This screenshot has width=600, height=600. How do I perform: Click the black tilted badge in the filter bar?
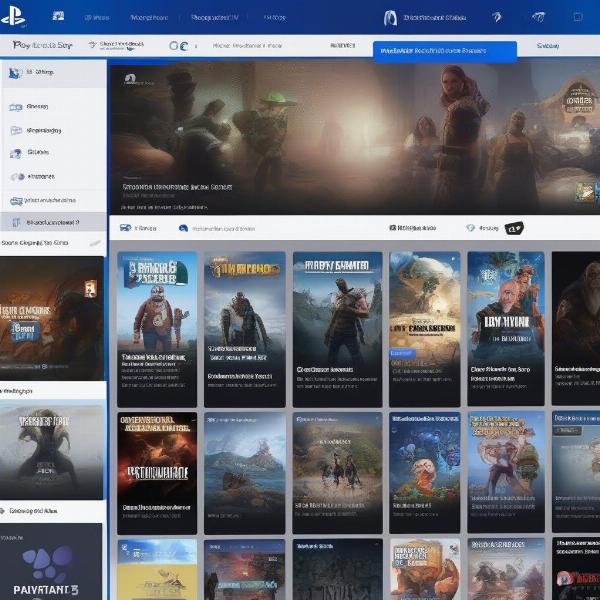tap(514, 228)
